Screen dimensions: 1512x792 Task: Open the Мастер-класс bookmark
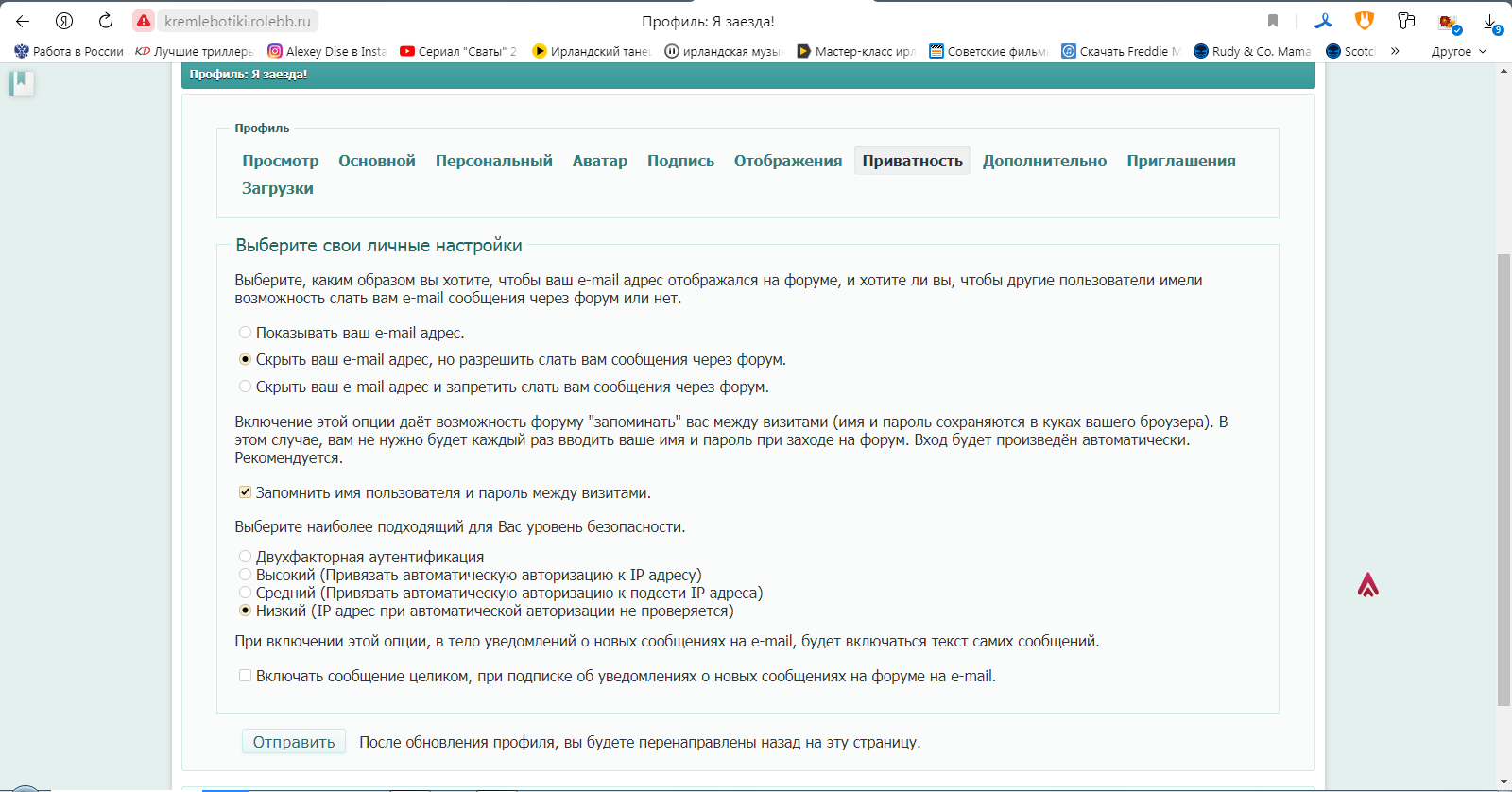[856, 51]
